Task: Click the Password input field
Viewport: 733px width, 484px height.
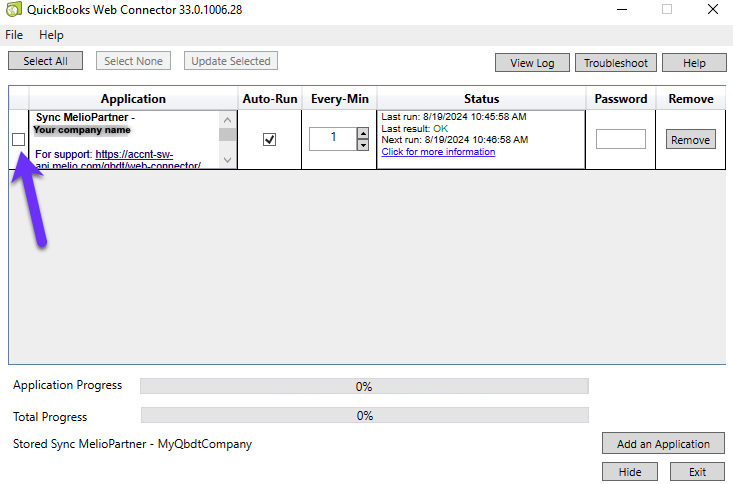Action: click(x=620, y=139)
